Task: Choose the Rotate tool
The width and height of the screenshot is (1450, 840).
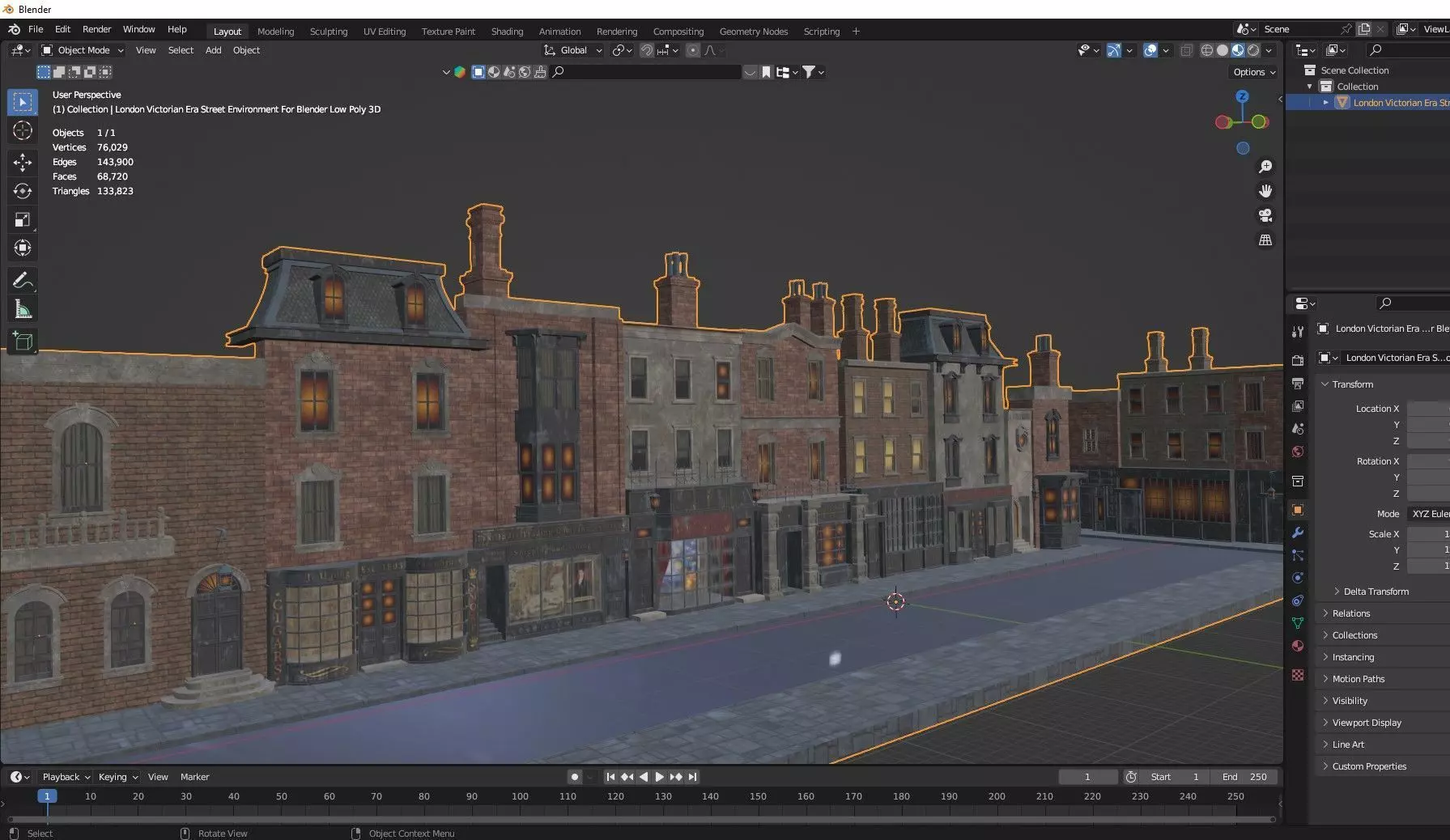Action: pyautogui.click(x=23, y=191)
